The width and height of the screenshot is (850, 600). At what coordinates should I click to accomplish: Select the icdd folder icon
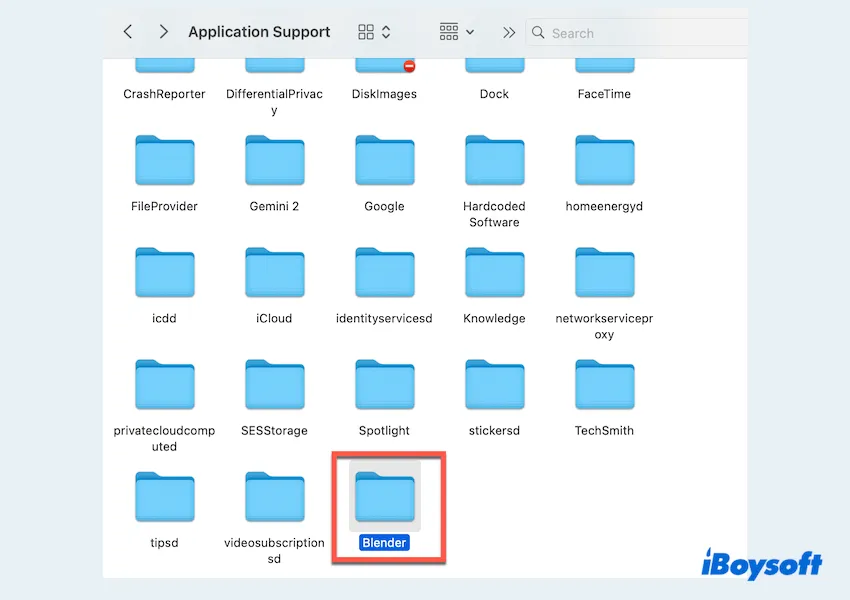click(x=165, y=273)
